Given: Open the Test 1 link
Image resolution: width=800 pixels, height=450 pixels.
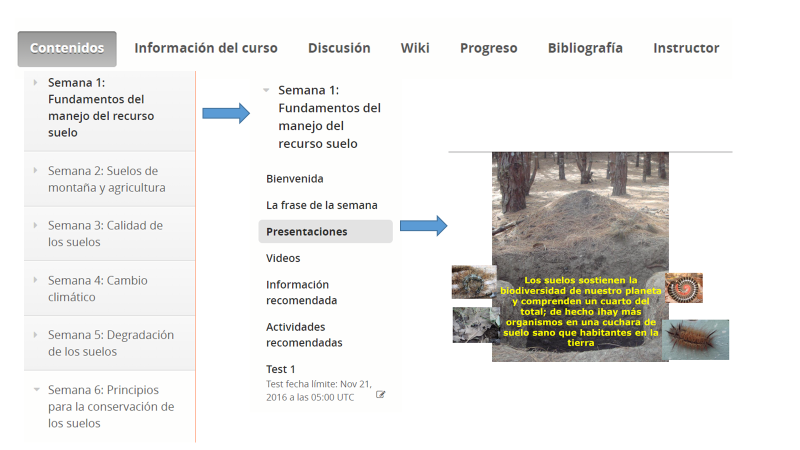Looking at the screenshot, I should [280, 369].
